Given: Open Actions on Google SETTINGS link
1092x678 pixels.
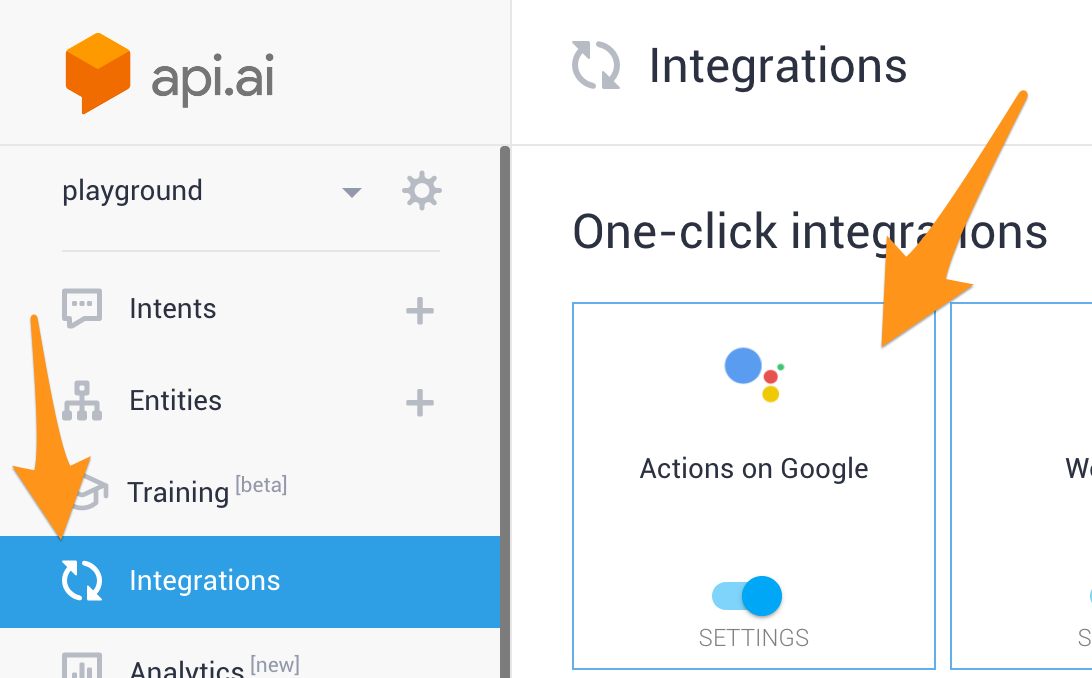Looking at the screenshot, I should tap(754, 637).
